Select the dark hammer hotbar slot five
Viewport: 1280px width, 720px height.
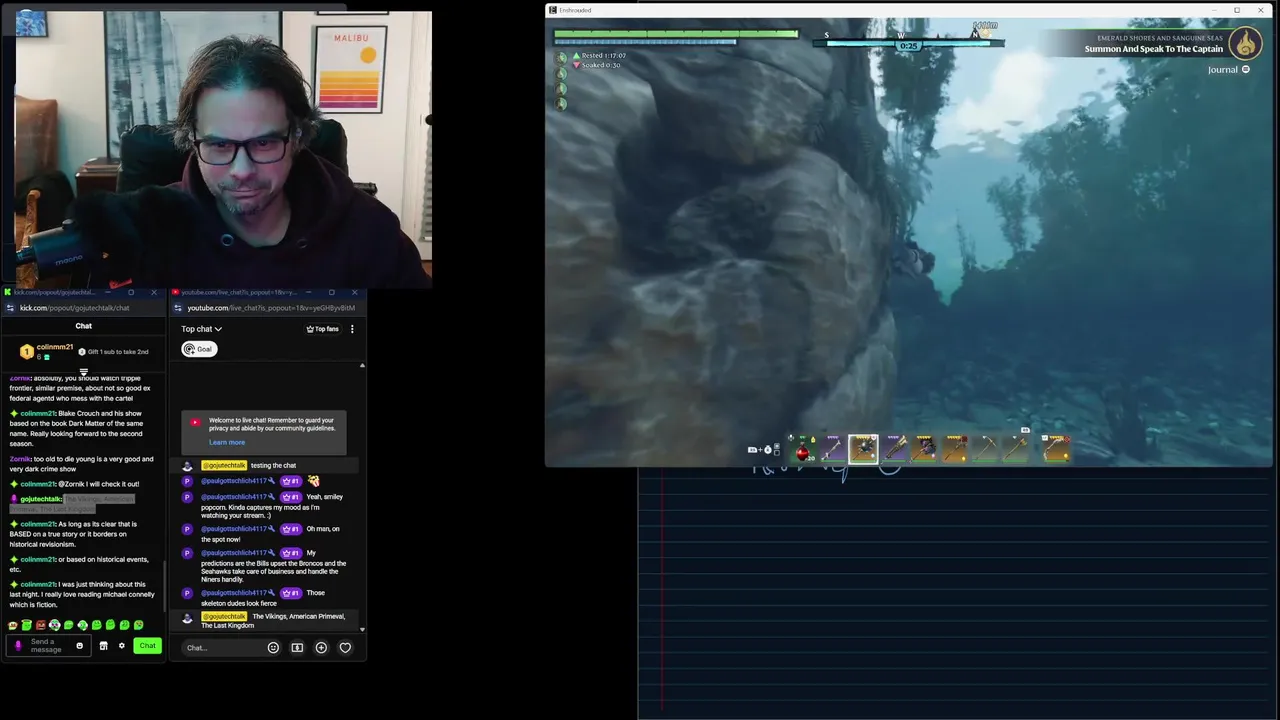pos(924,451)
